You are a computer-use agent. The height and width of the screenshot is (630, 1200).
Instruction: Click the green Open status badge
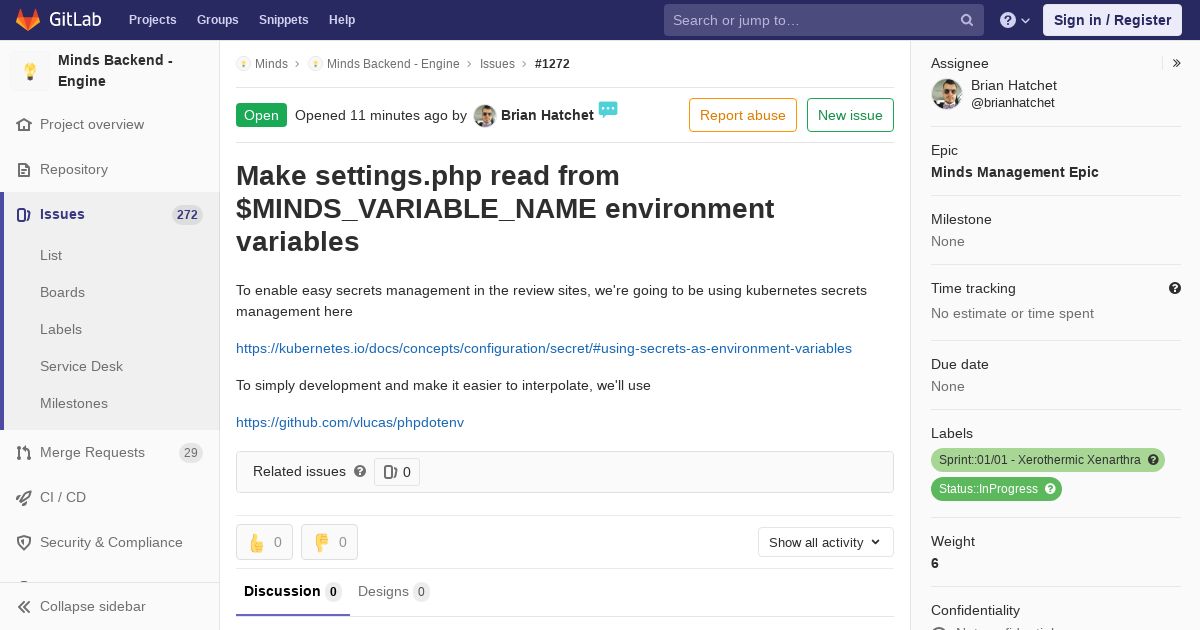click(x=261, y=115)
